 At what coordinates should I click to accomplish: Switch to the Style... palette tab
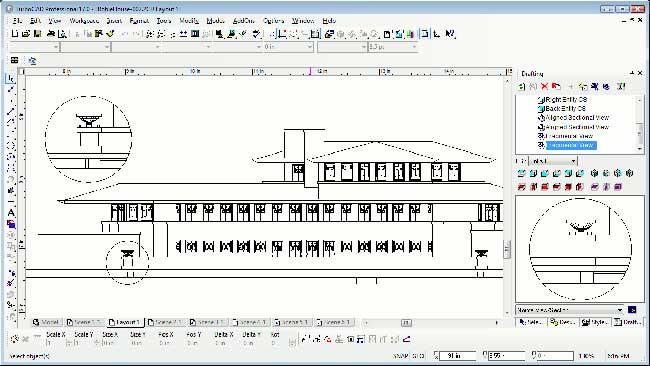point(595,322)
